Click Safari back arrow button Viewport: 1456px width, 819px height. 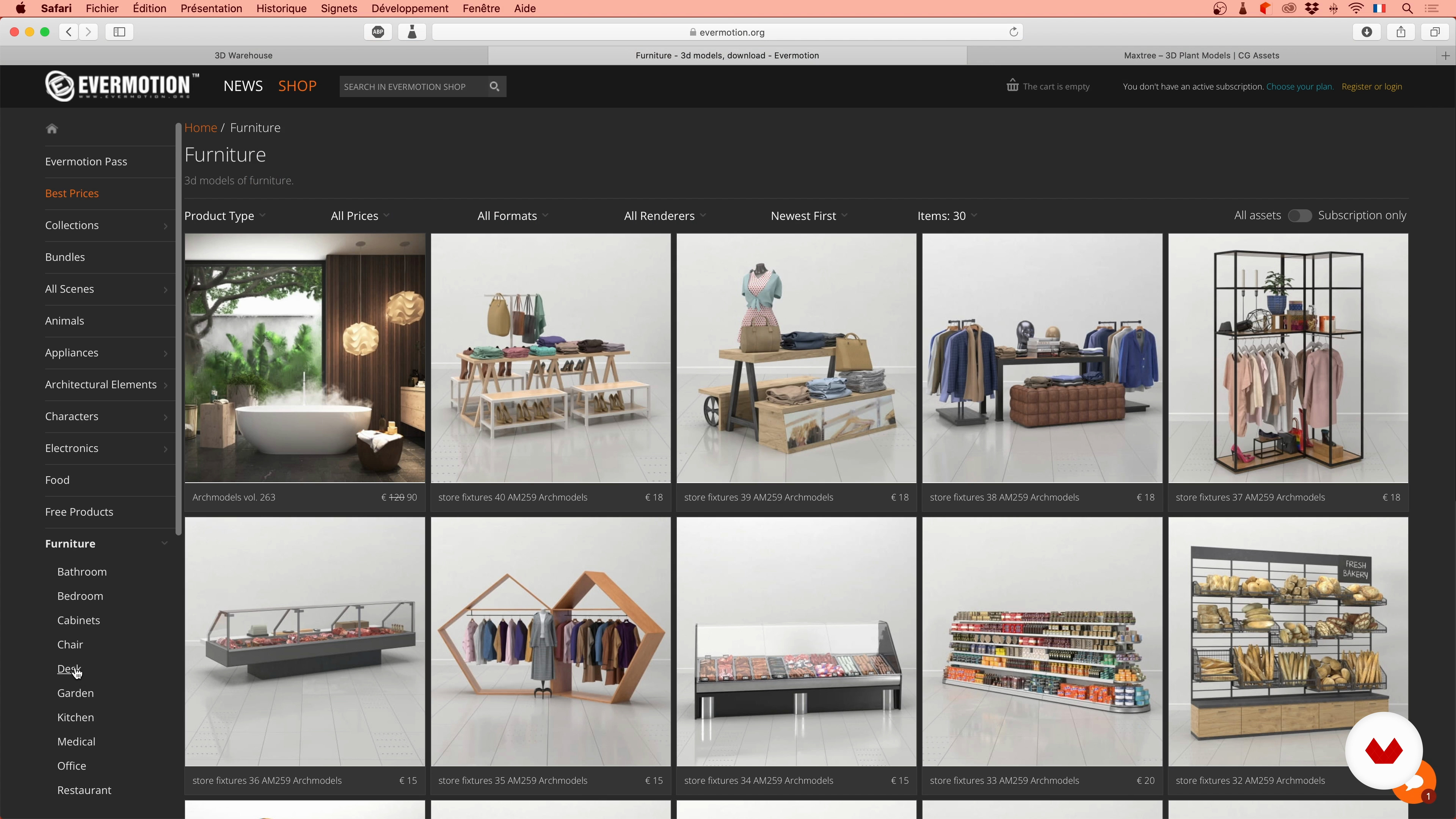pyautogui.click(x=69, y=31)
